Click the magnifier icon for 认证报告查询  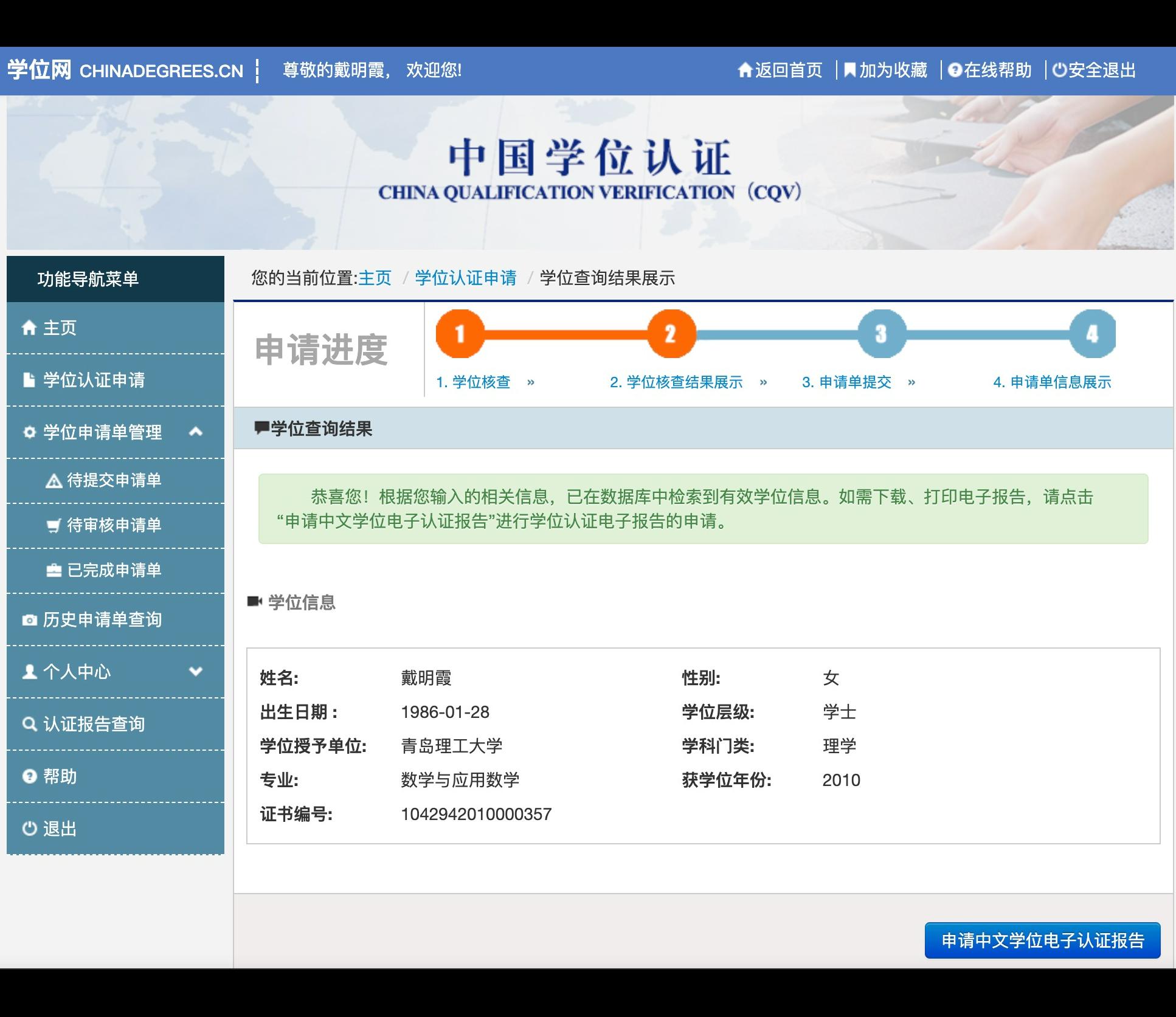29,724
